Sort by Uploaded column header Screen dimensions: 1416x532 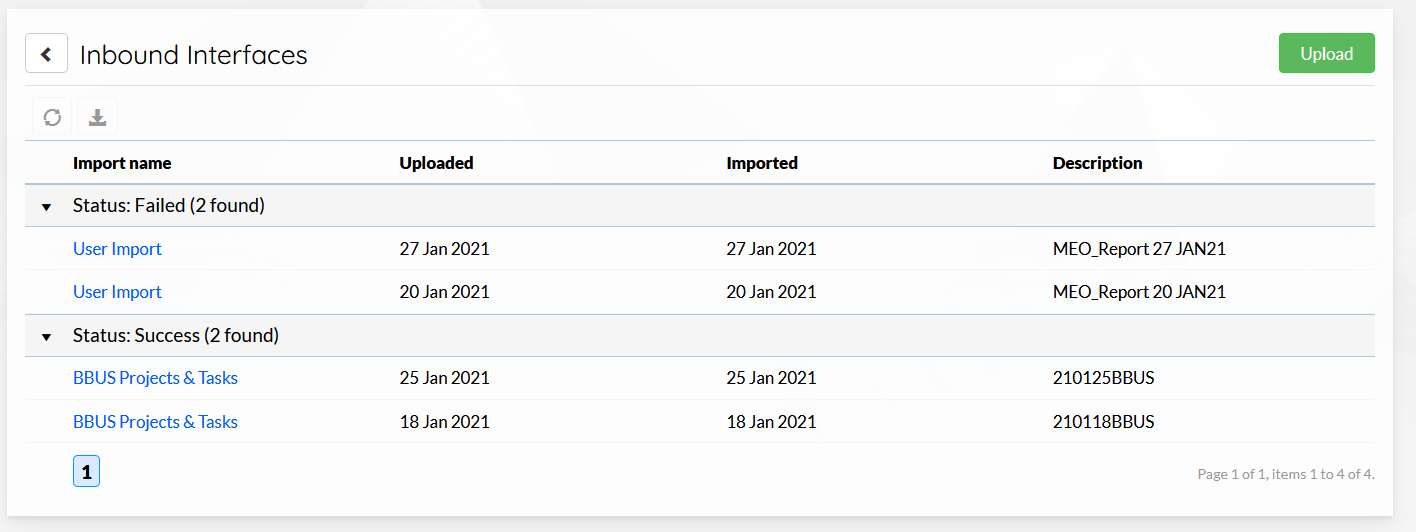tap(436, 163)
